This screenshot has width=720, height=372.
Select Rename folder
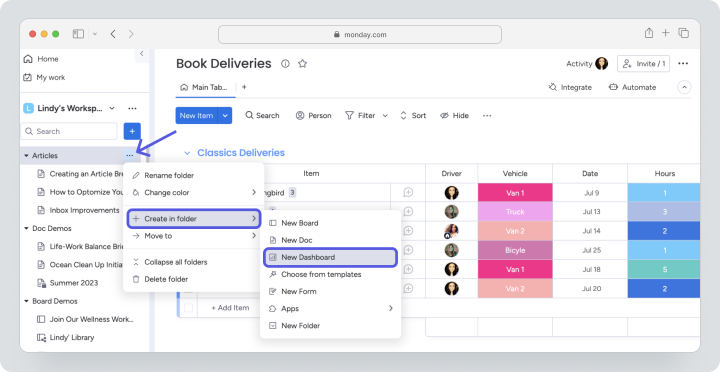(193, 175)
